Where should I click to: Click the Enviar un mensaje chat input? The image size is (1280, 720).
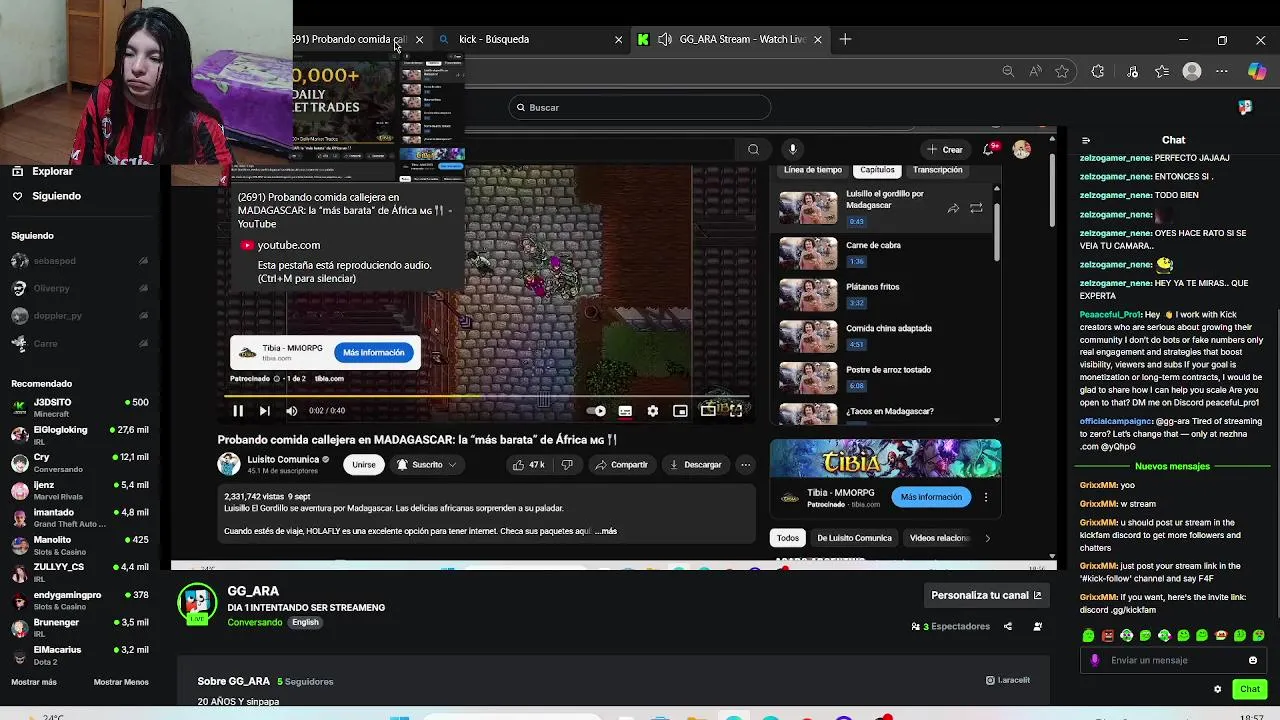1172,660
